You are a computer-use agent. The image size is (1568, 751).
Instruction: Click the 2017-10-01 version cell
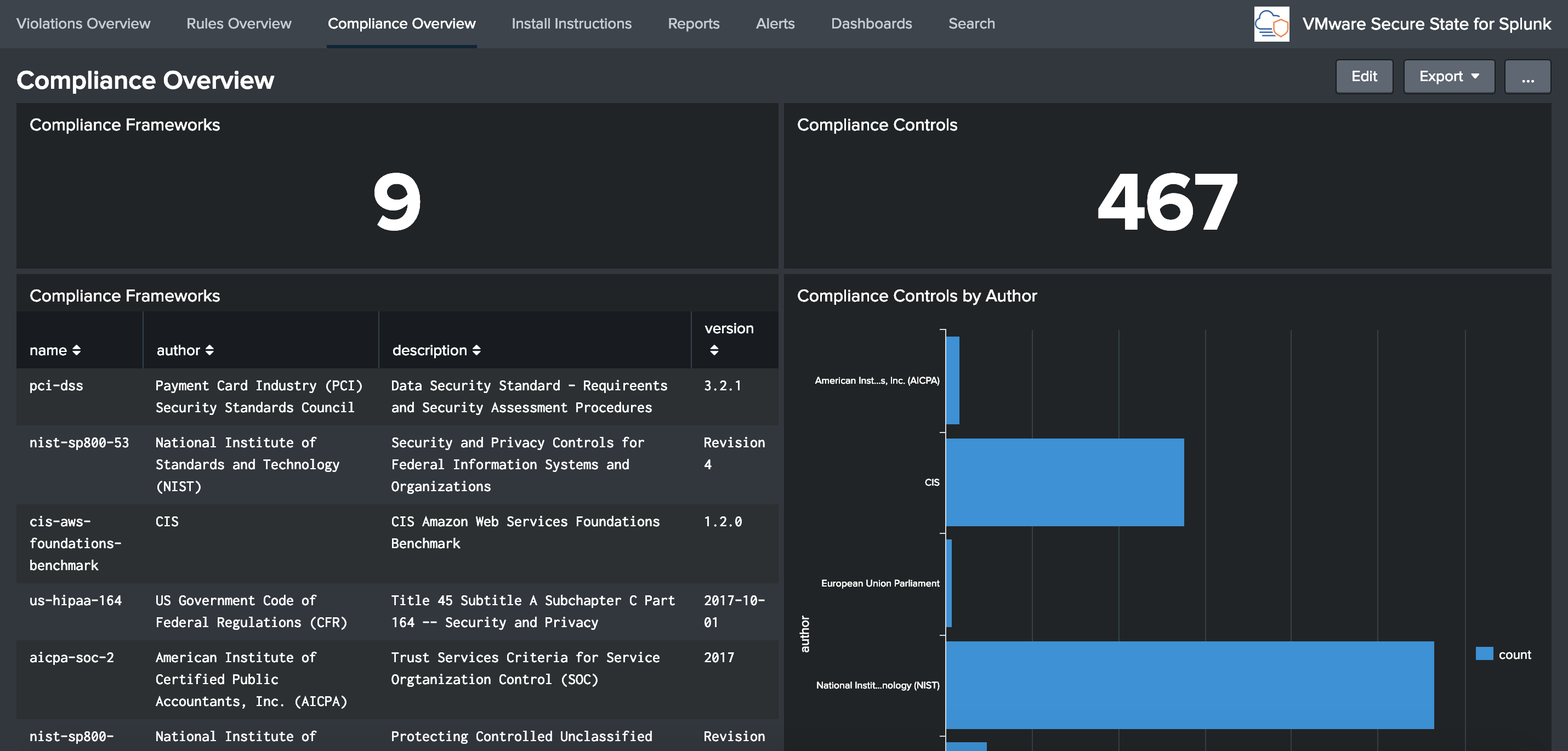734,611
